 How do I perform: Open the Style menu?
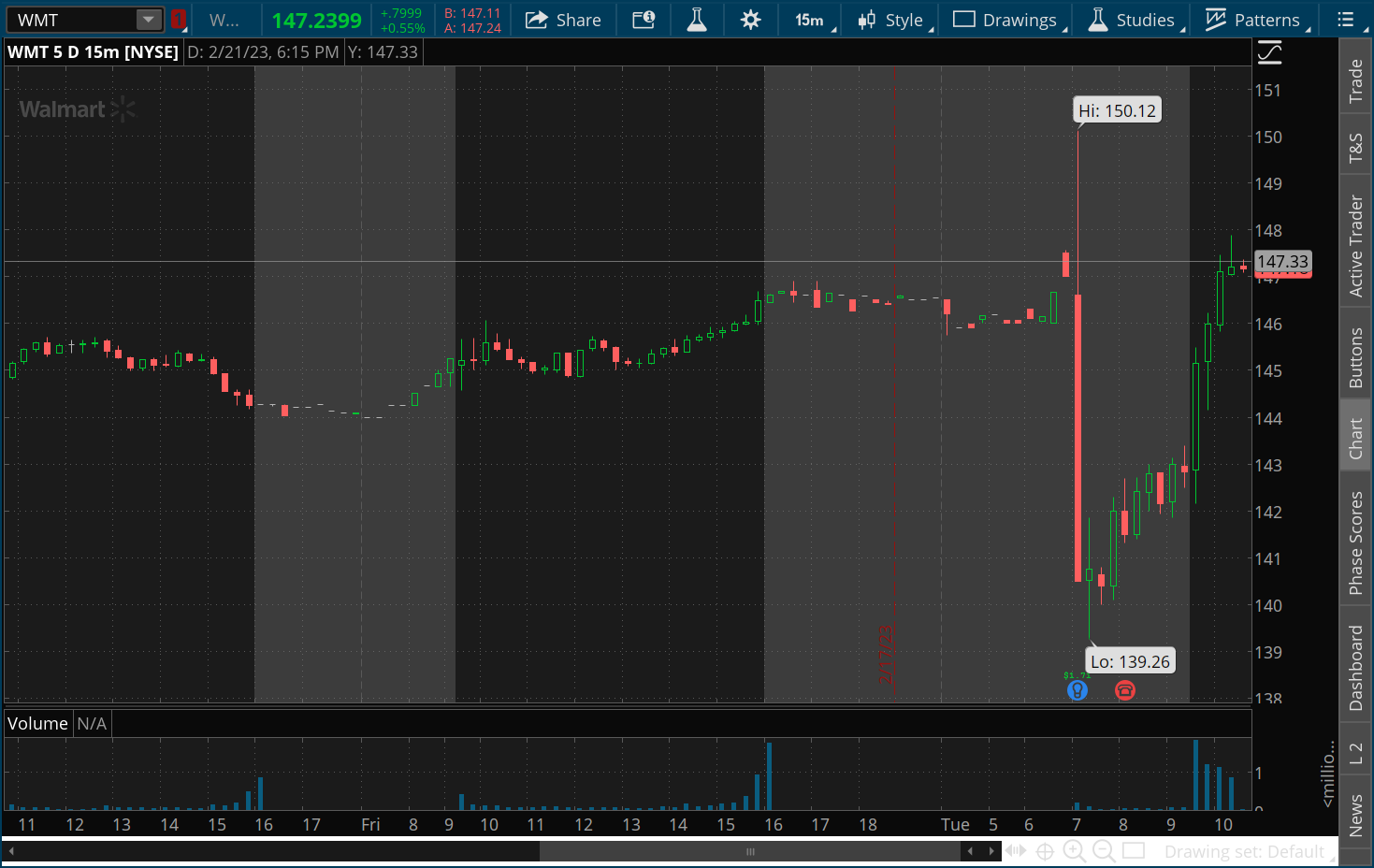[891, 20]
